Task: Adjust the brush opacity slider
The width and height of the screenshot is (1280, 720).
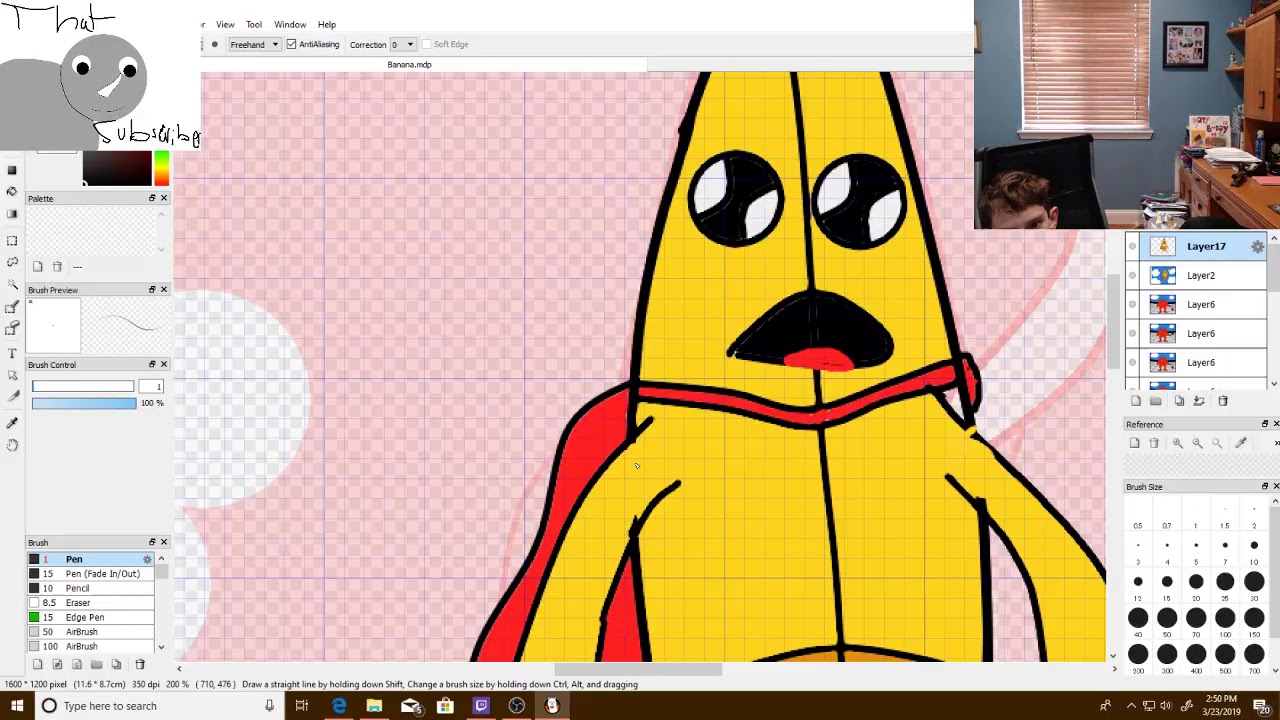Action: [83, 403]
